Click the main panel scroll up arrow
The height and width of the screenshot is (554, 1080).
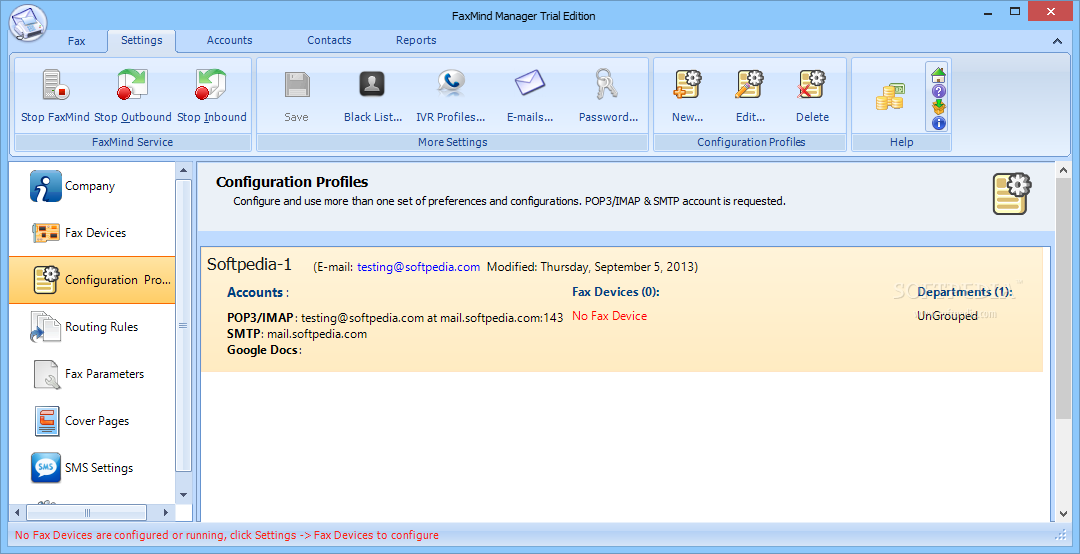(1062, 170)
